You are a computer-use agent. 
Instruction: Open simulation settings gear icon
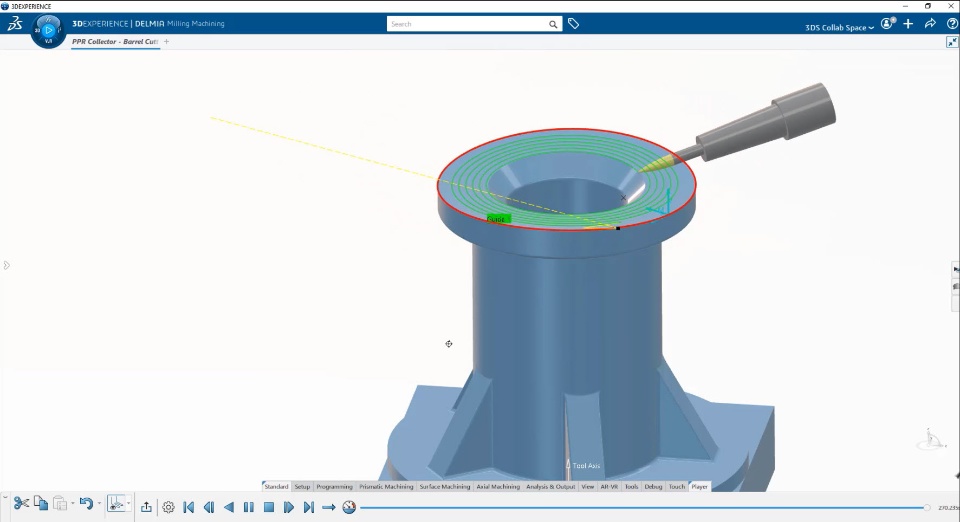pos(168,507)
